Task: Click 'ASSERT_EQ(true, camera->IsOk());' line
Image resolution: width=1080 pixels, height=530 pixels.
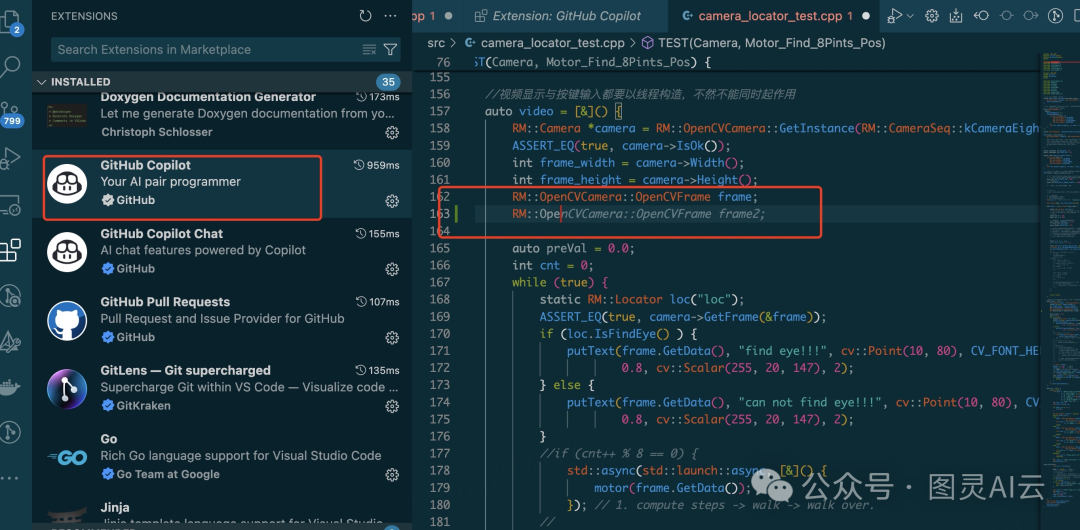Action: pyautogui.click(x=621, y=145)
